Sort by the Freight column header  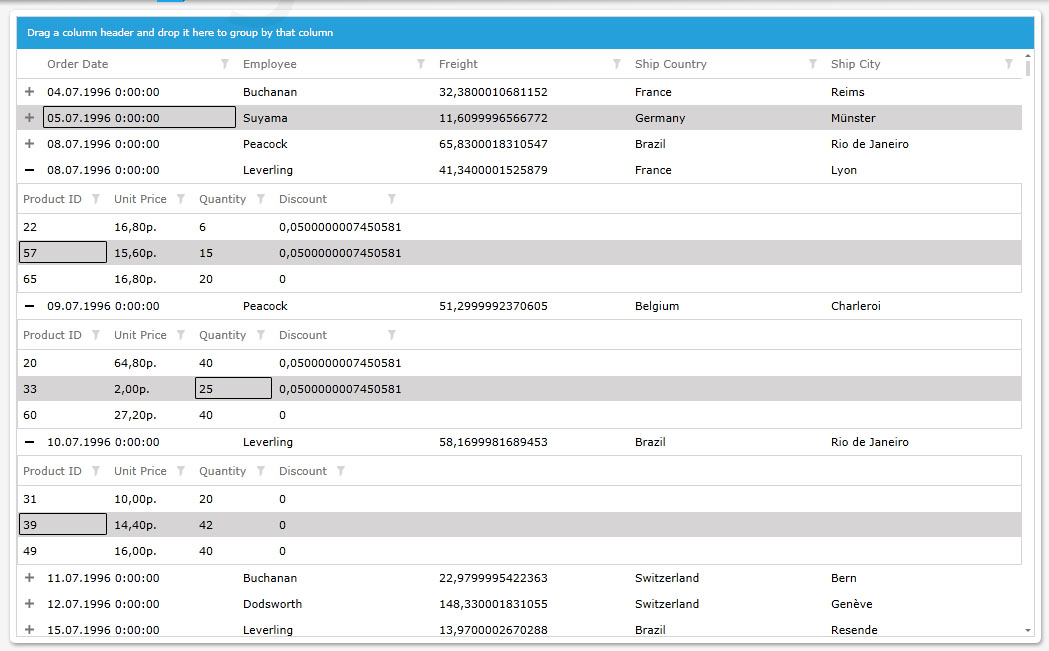pyautogui.click(x=458, y=64)
